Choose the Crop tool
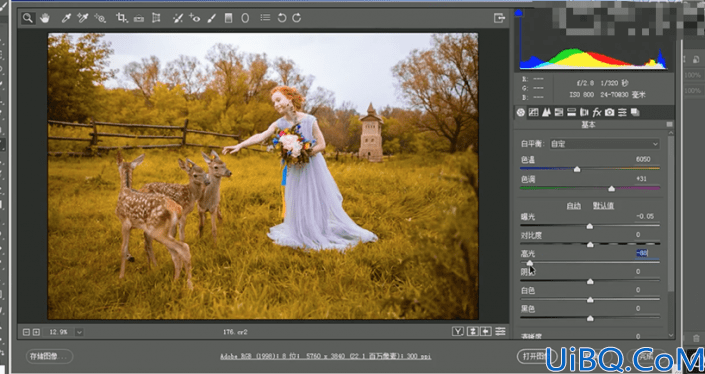Image resolution: width=705 pixels, height=374 pixels. (x=121, y=18)
